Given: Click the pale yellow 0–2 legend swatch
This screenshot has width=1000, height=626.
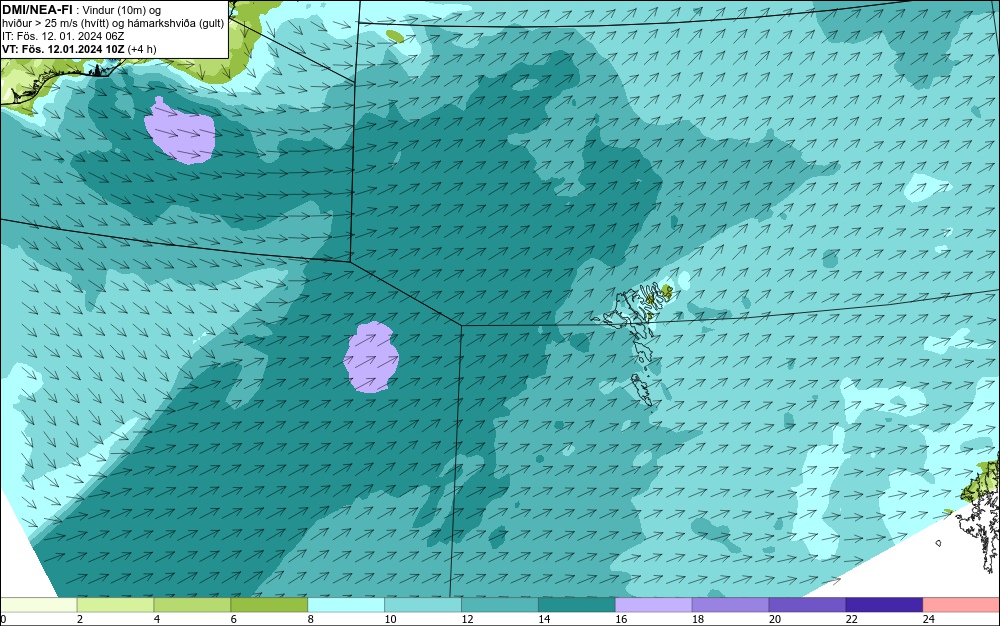Looking at the screenshot, I should (38, 605).
